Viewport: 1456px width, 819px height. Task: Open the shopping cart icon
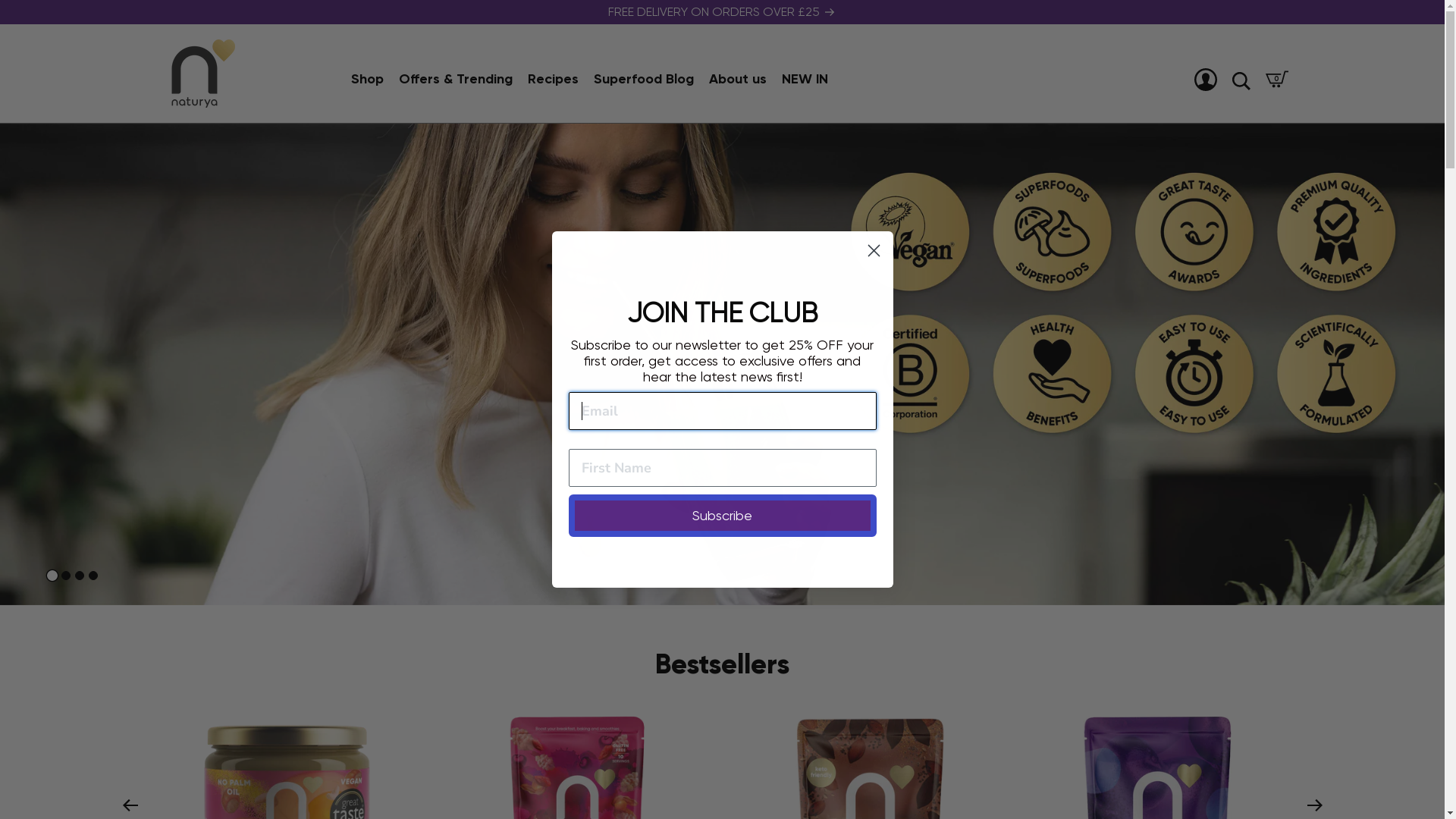pyautogui.click(x=1276, y=79)
